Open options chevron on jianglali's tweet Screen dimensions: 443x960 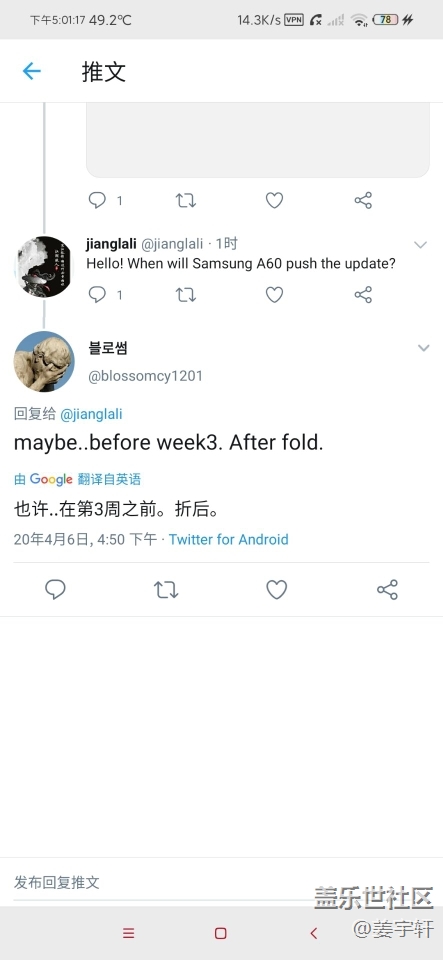tap(420, 246)
